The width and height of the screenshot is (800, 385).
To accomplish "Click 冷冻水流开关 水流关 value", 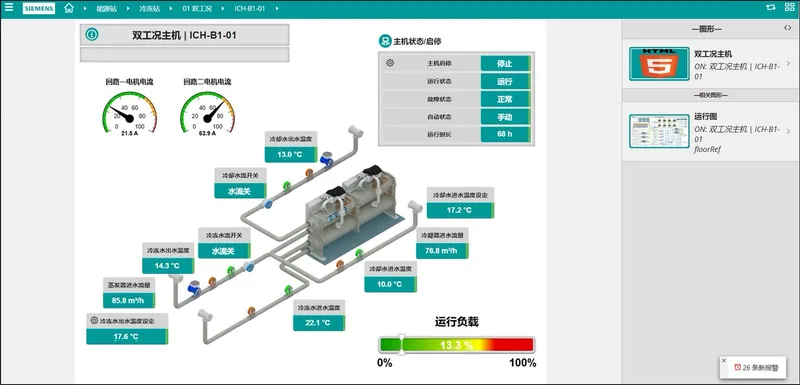I will tap(223, 251).
